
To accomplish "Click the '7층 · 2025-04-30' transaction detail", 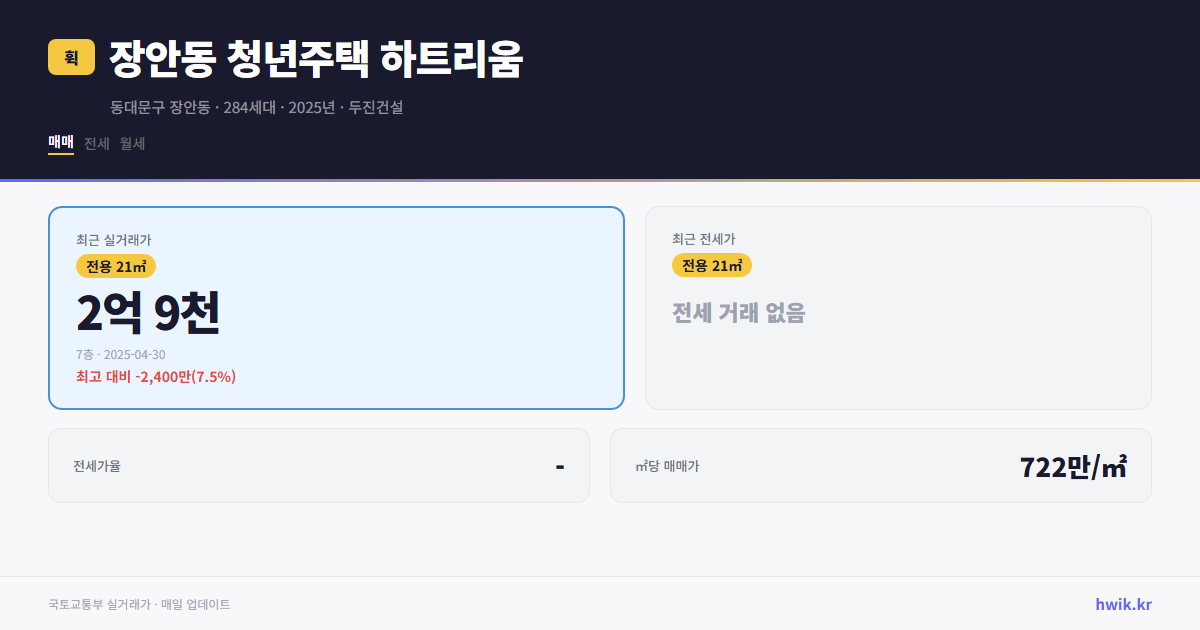I will coord(119,354).
